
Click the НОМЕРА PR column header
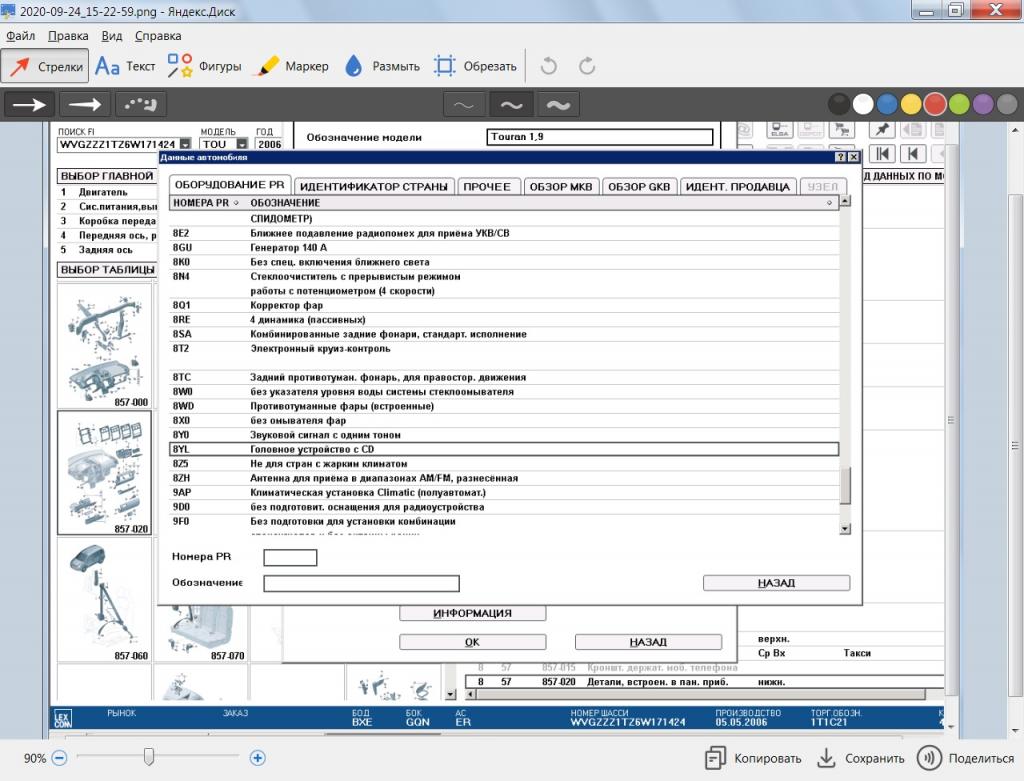[206, 203]
